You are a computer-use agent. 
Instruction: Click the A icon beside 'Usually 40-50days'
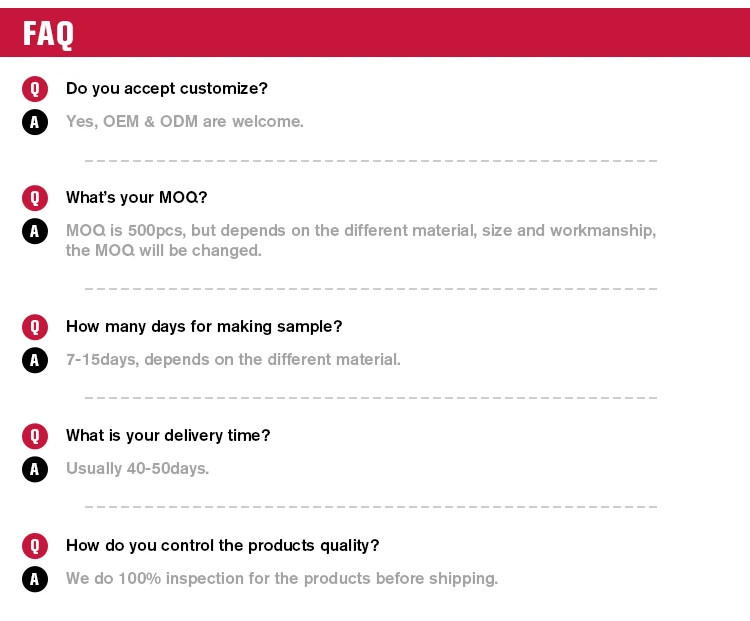(x=35, y=469)
